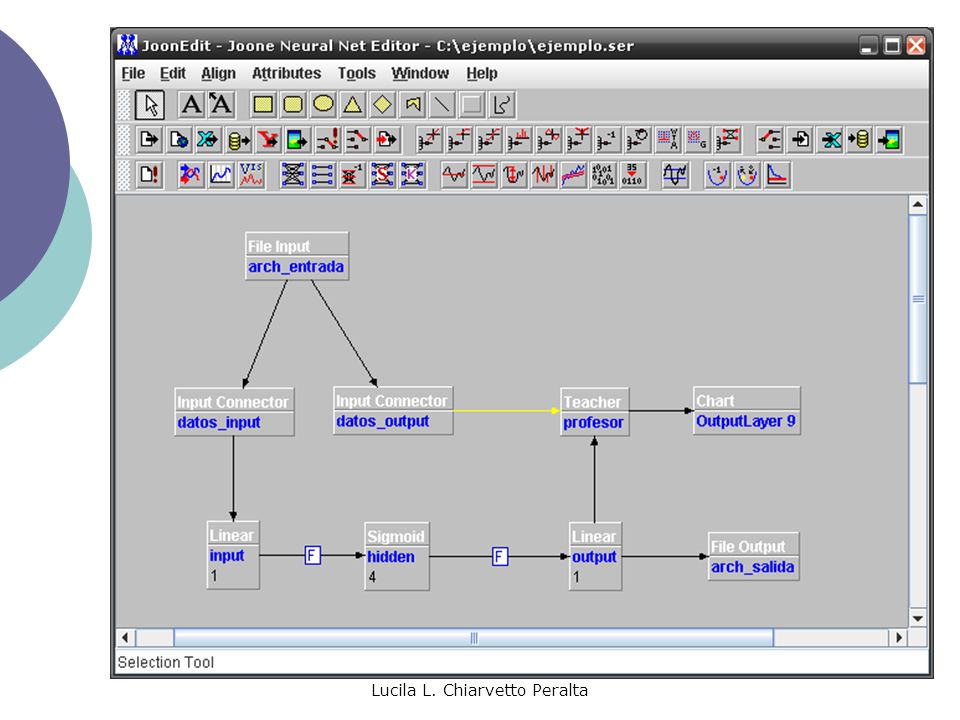
Task: Open the File menu
Action: coord(133,73)
